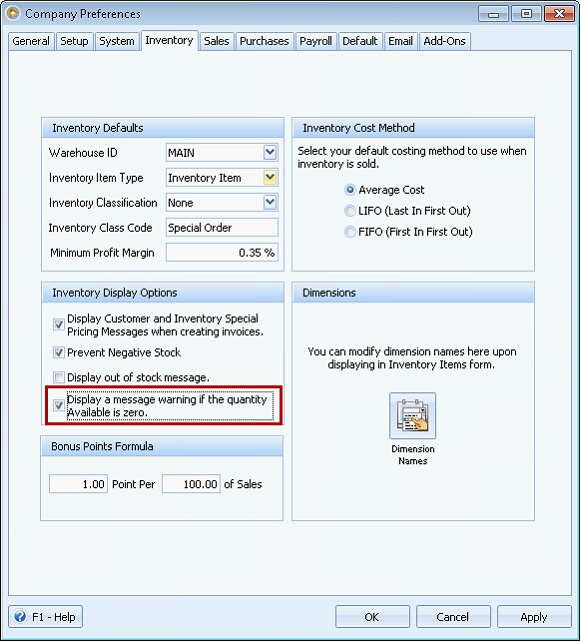Open the System tab
Screen dimensions: 581x642
pos(117,41)
